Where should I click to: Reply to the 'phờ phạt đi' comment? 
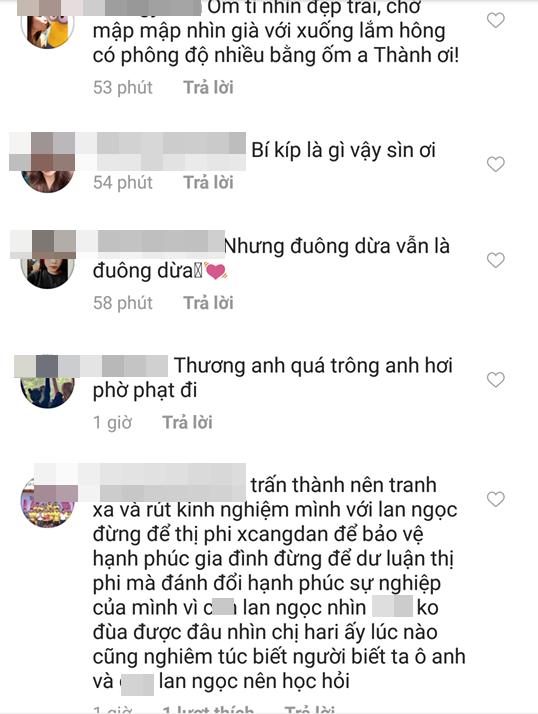click(187, 423)
